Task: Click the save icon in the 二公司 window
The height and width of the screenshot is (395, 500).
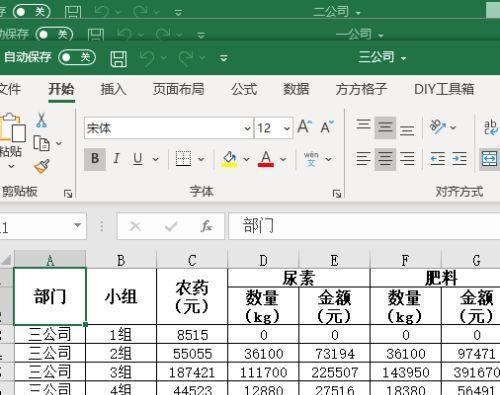Action: (x=73, y=12)
